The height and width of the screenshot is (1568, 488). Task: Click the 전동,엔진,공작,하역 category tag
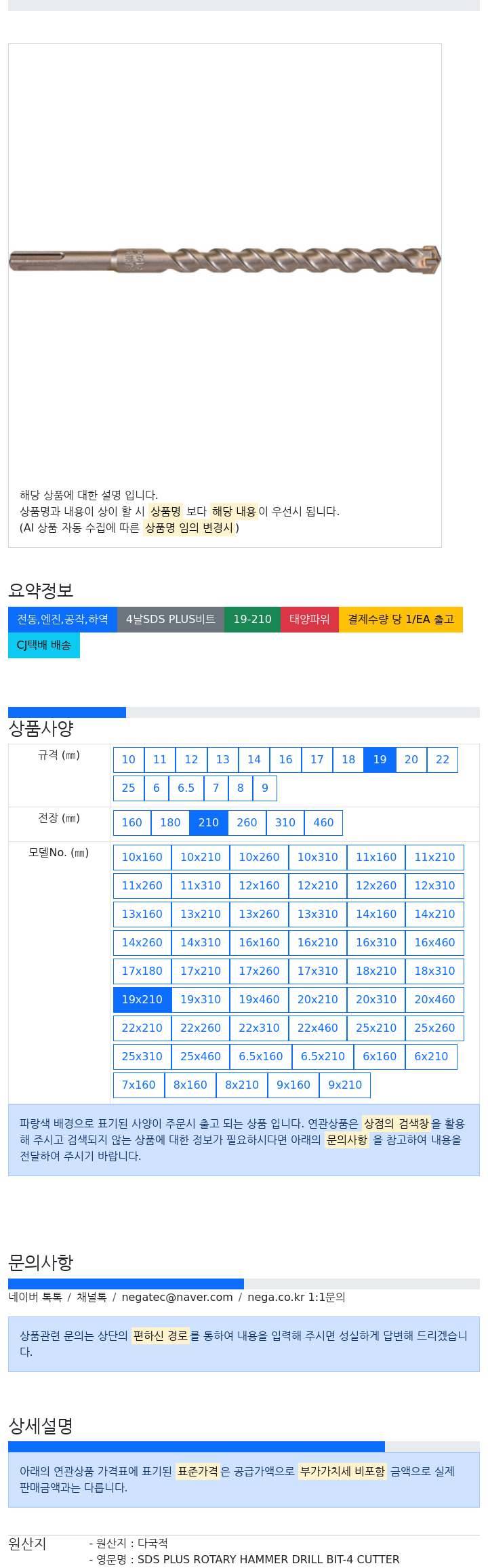[x=62, y=619]
